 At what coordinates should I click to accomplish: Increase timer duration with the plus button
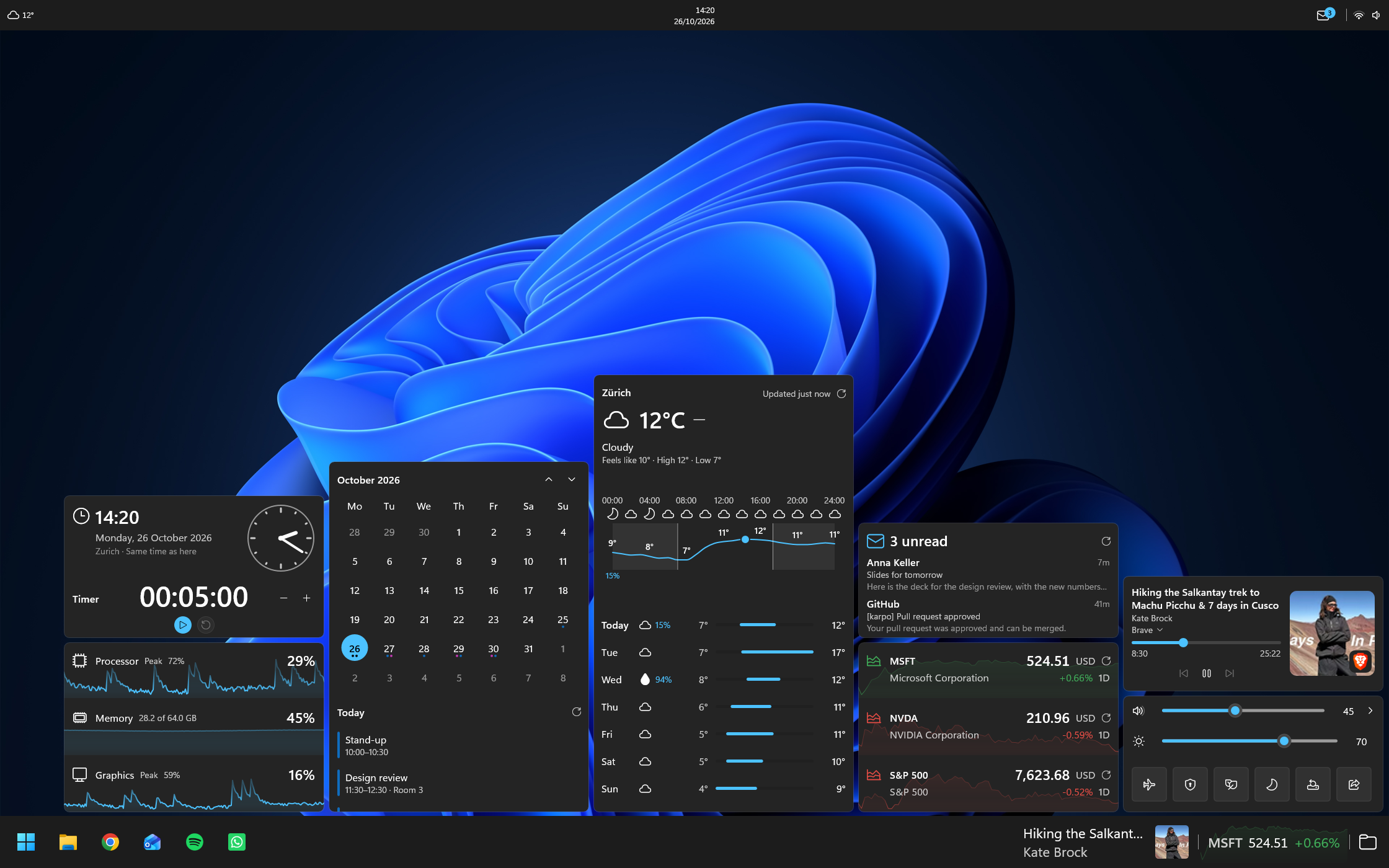tap(306, 598)
